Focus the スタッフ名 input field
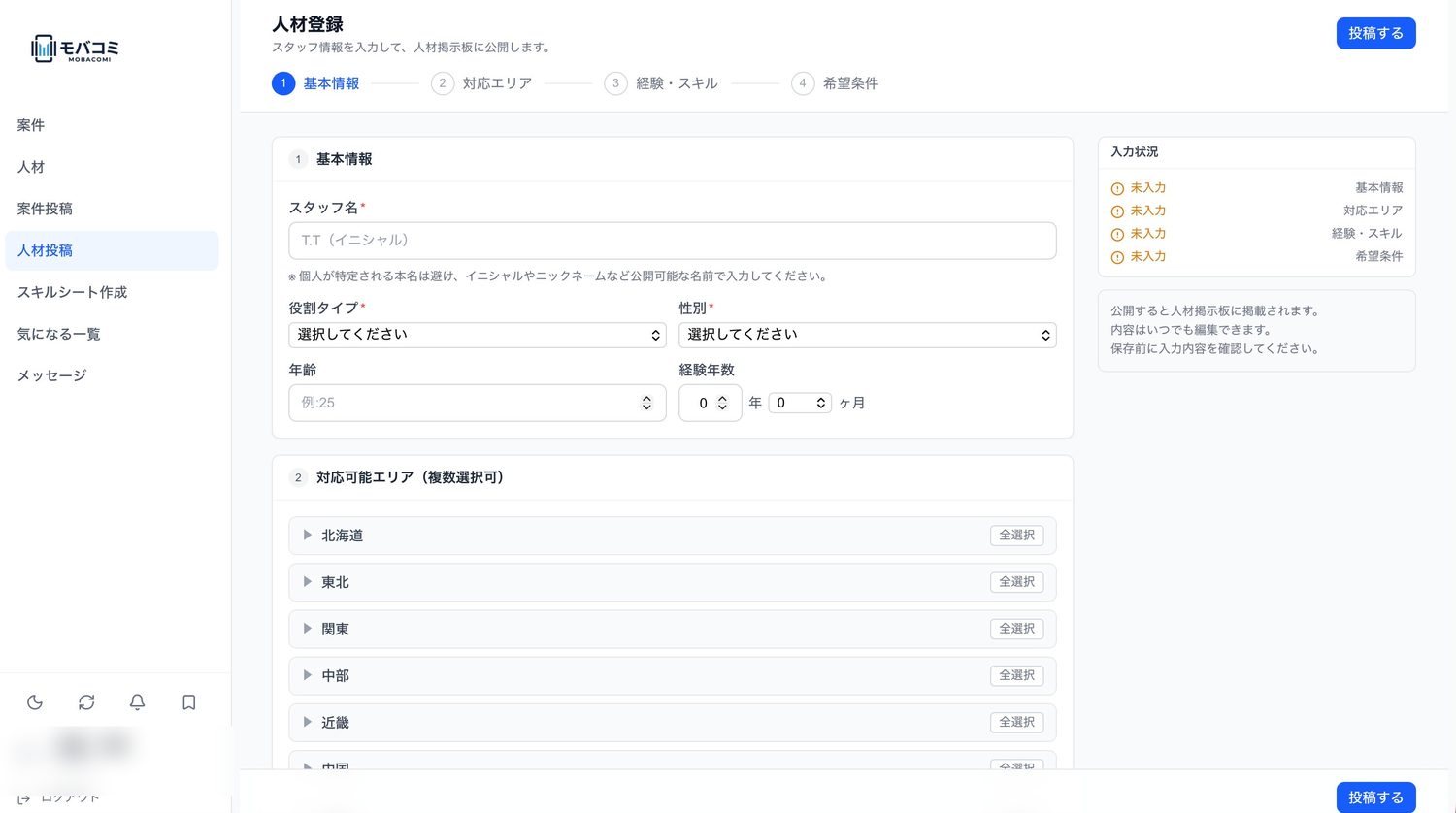 click(x=673, y=241)
